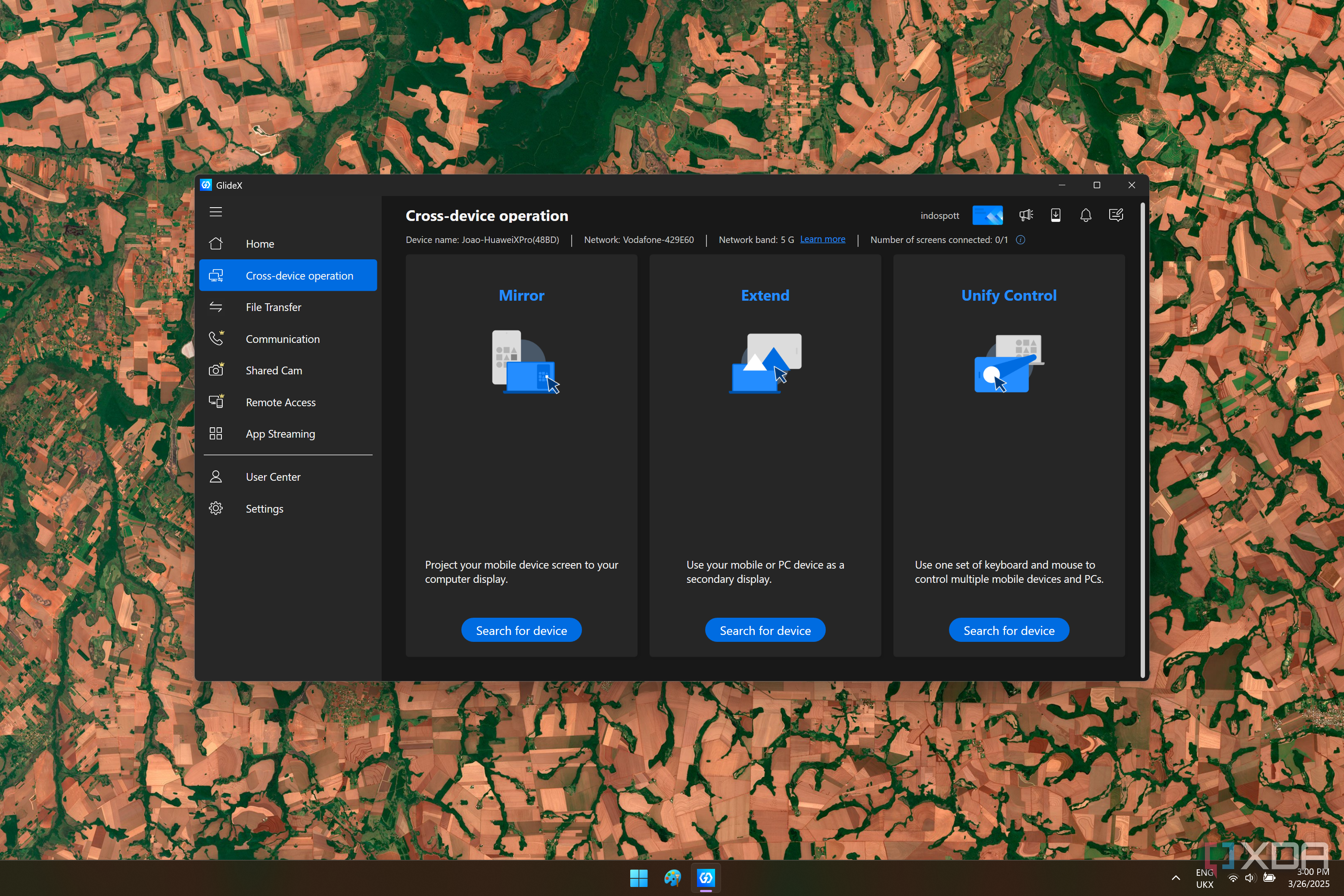Click the ENG UKX language indicator
Viewport: 1344px width, 896px height.
pos(1204,878)
